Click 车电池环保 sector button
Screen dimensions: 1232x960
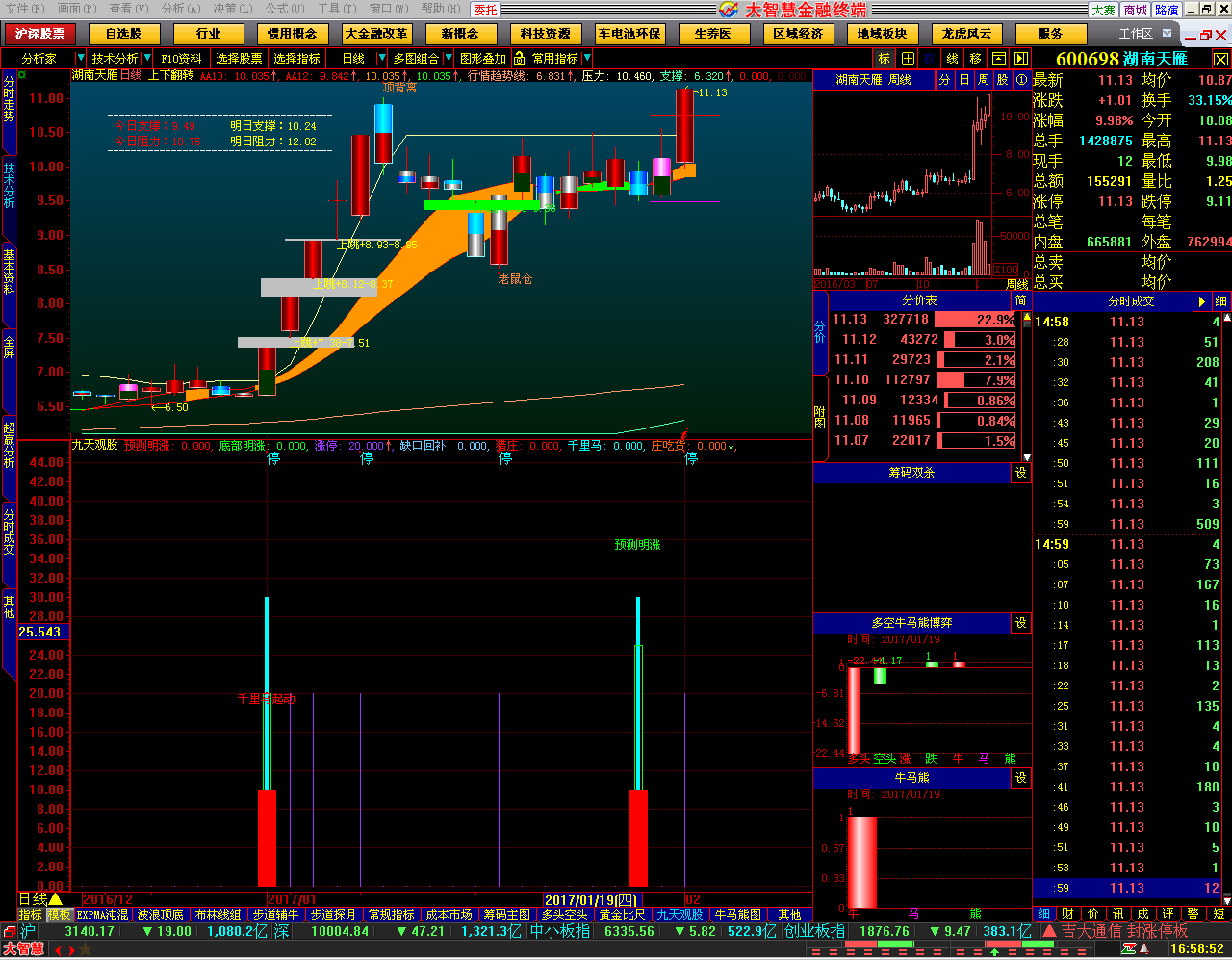(629, 34)
